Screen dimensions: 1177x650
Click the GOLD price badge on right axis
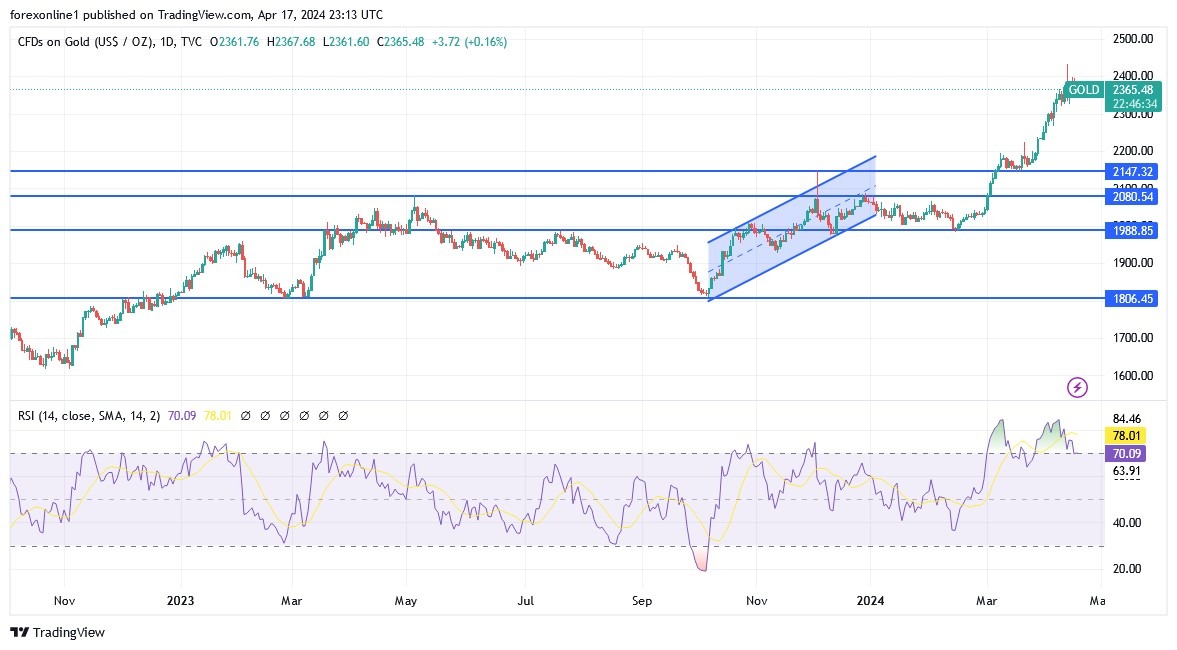tap(1083, 89)
